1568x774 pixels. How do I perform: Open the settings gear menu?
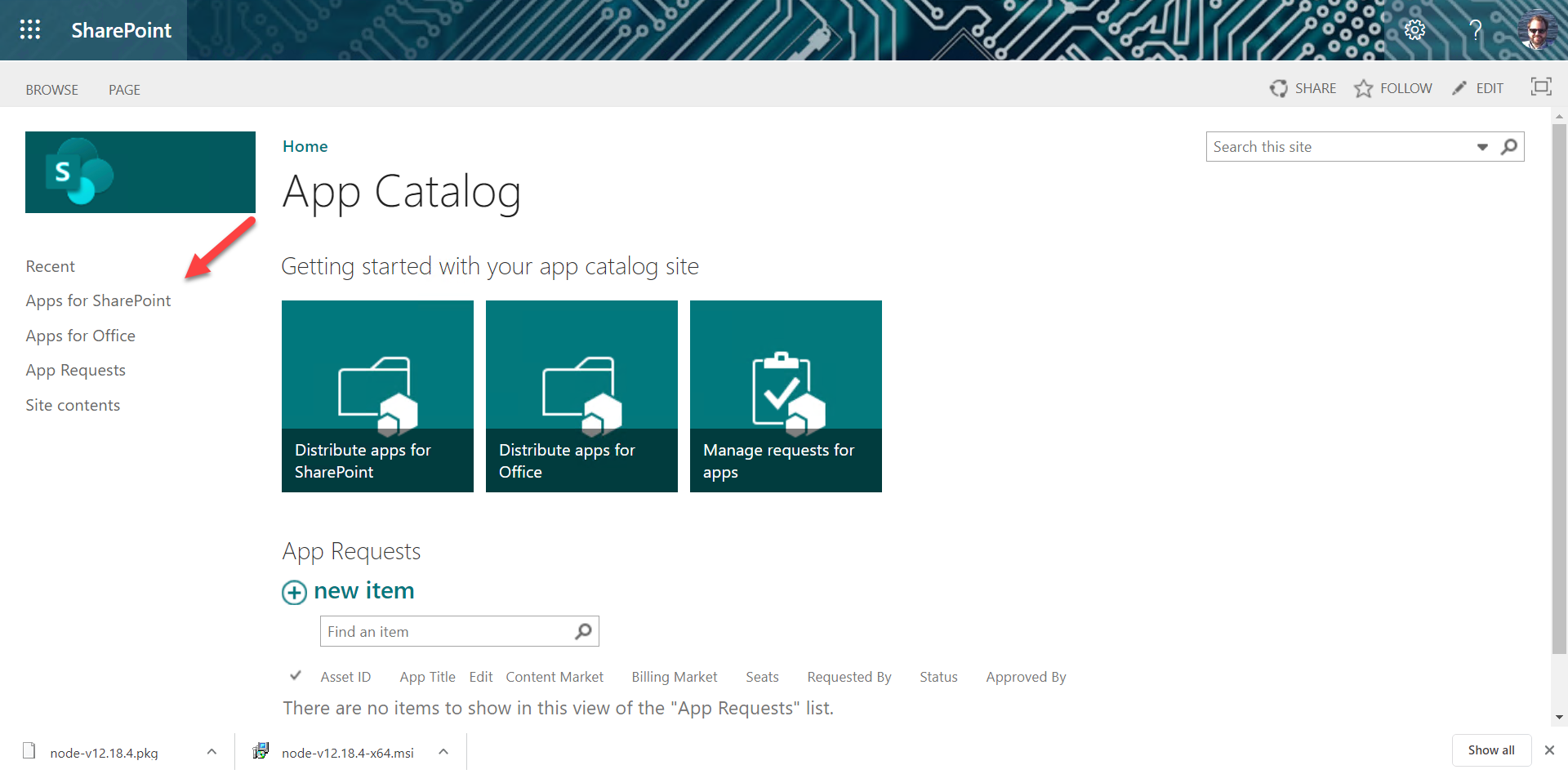tap(1414, 30)
